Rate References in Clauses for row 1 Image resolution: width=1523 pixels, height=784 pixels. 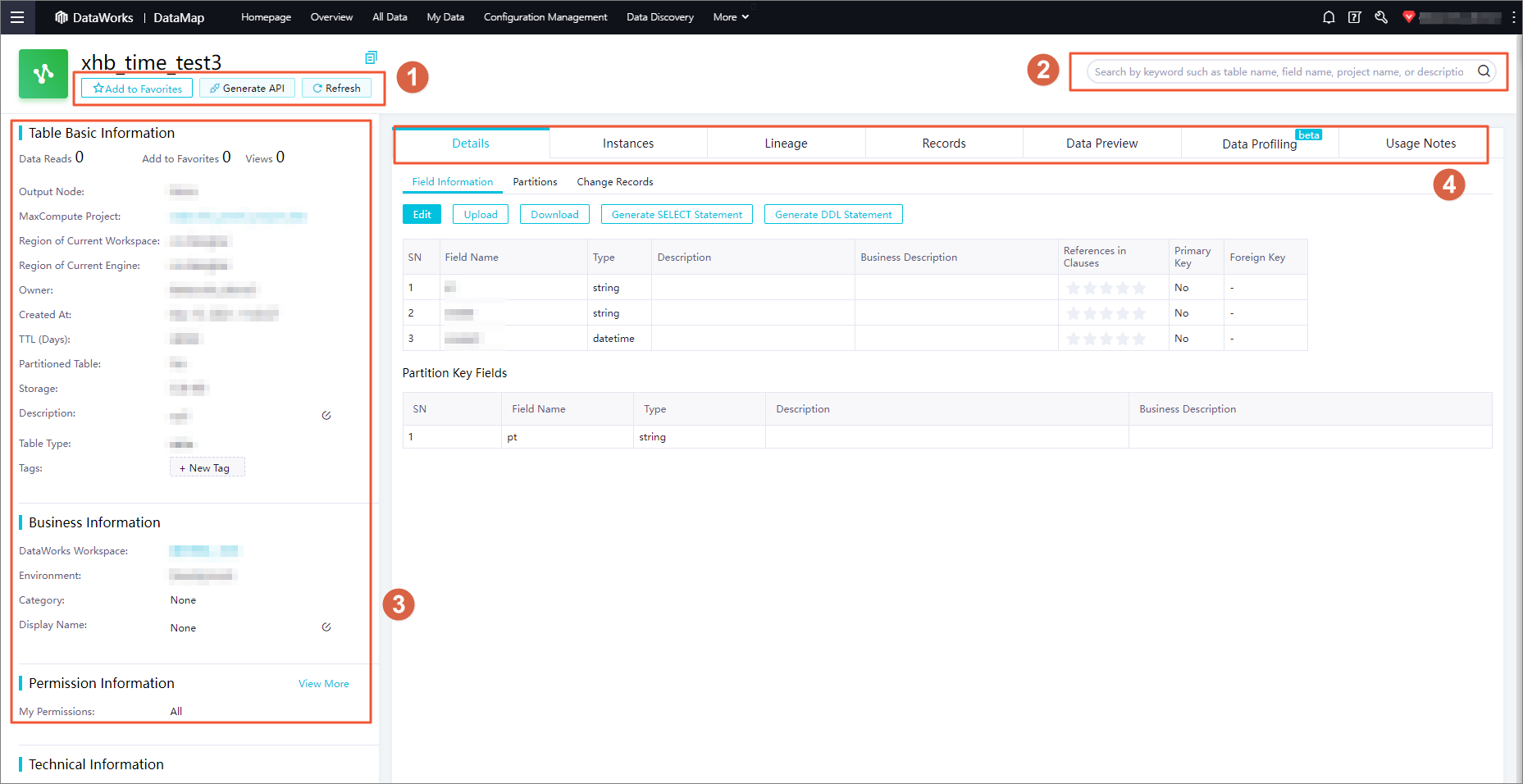coord(1106,288)
